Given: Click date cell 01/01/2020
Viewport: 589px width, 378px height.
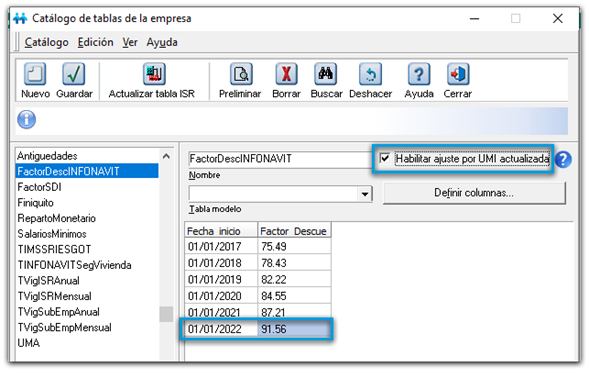Looking at the screenshot, I should [221, 296].
